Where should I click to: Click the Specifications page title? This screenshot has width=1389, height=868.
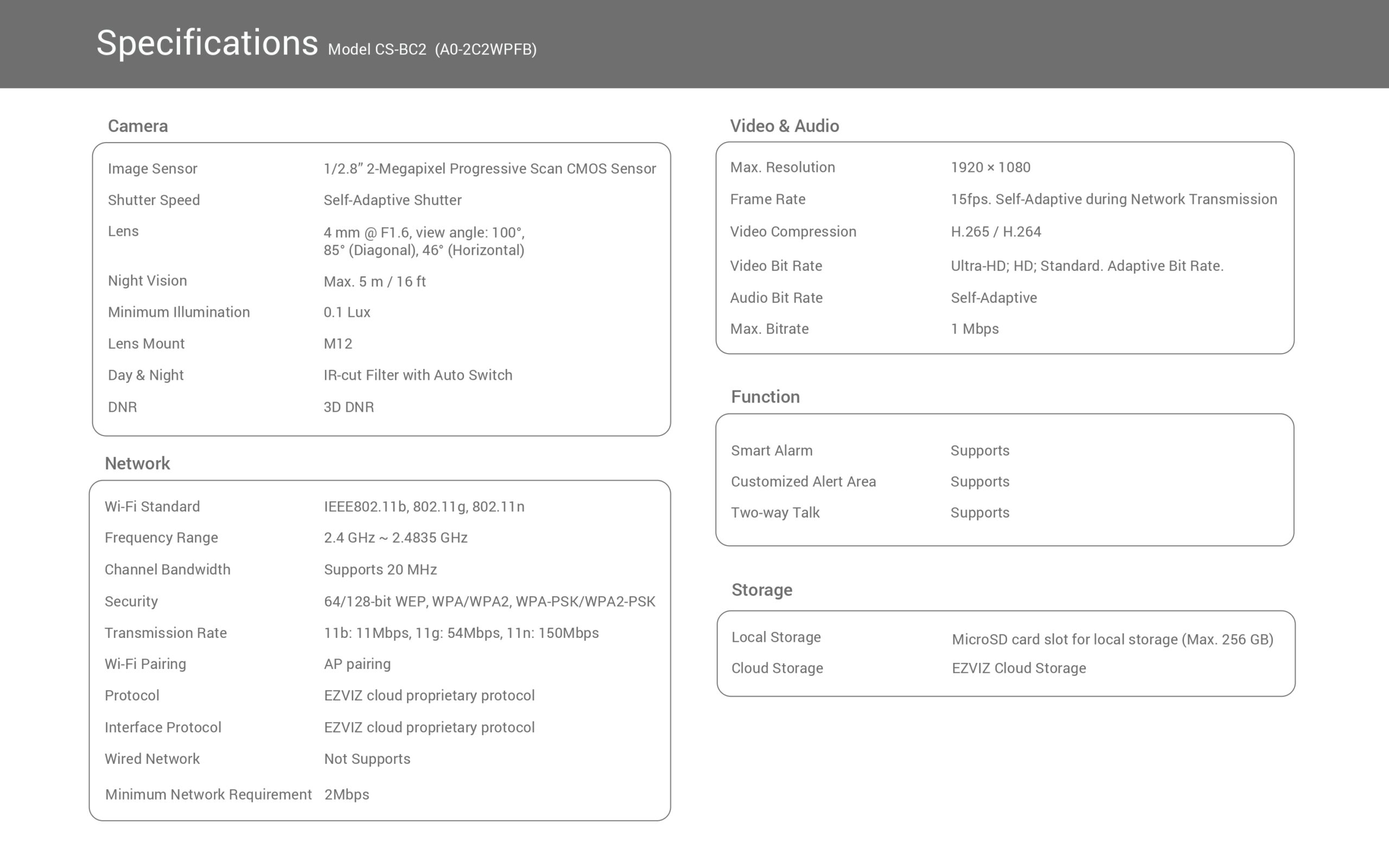207,43
